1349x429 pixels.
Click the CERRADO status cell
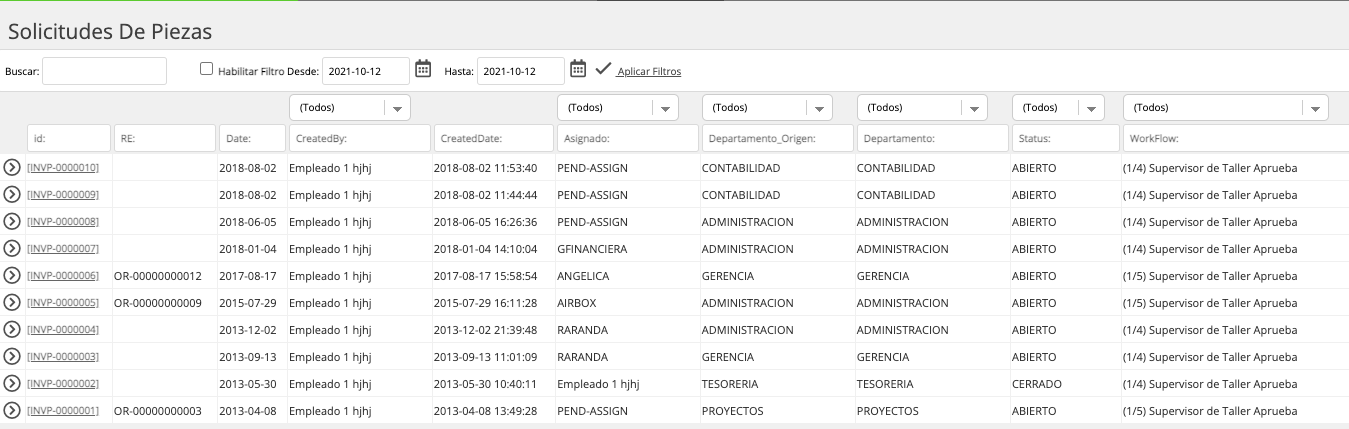[1037, 384]
